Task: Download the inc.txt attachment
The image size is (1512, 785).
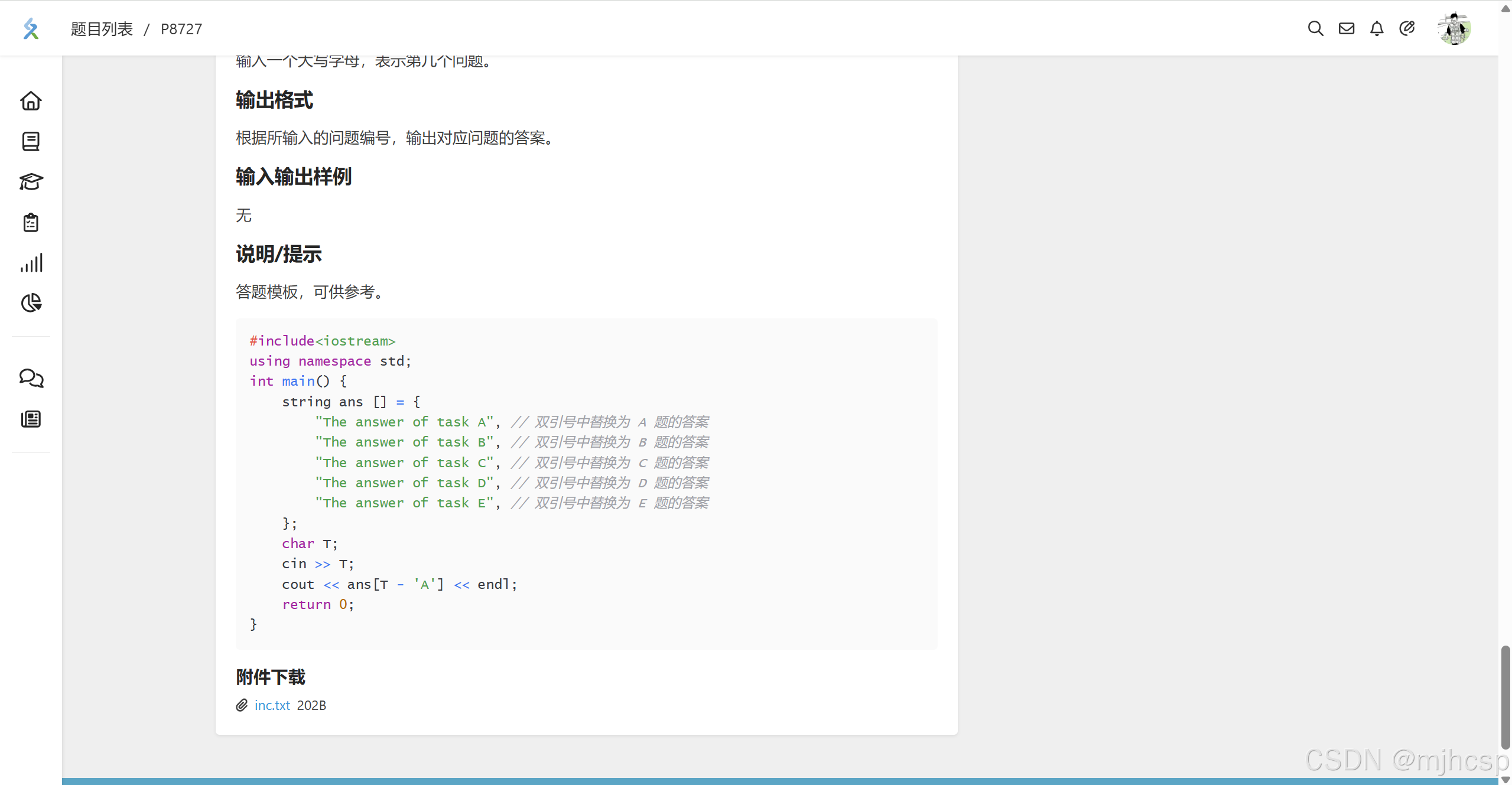Action: click(272, 705)
